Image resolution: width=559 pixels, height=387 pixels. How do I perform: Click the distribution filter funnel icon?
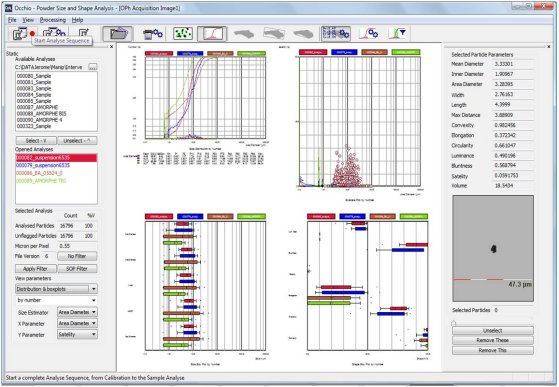click(x=398, y=33)
